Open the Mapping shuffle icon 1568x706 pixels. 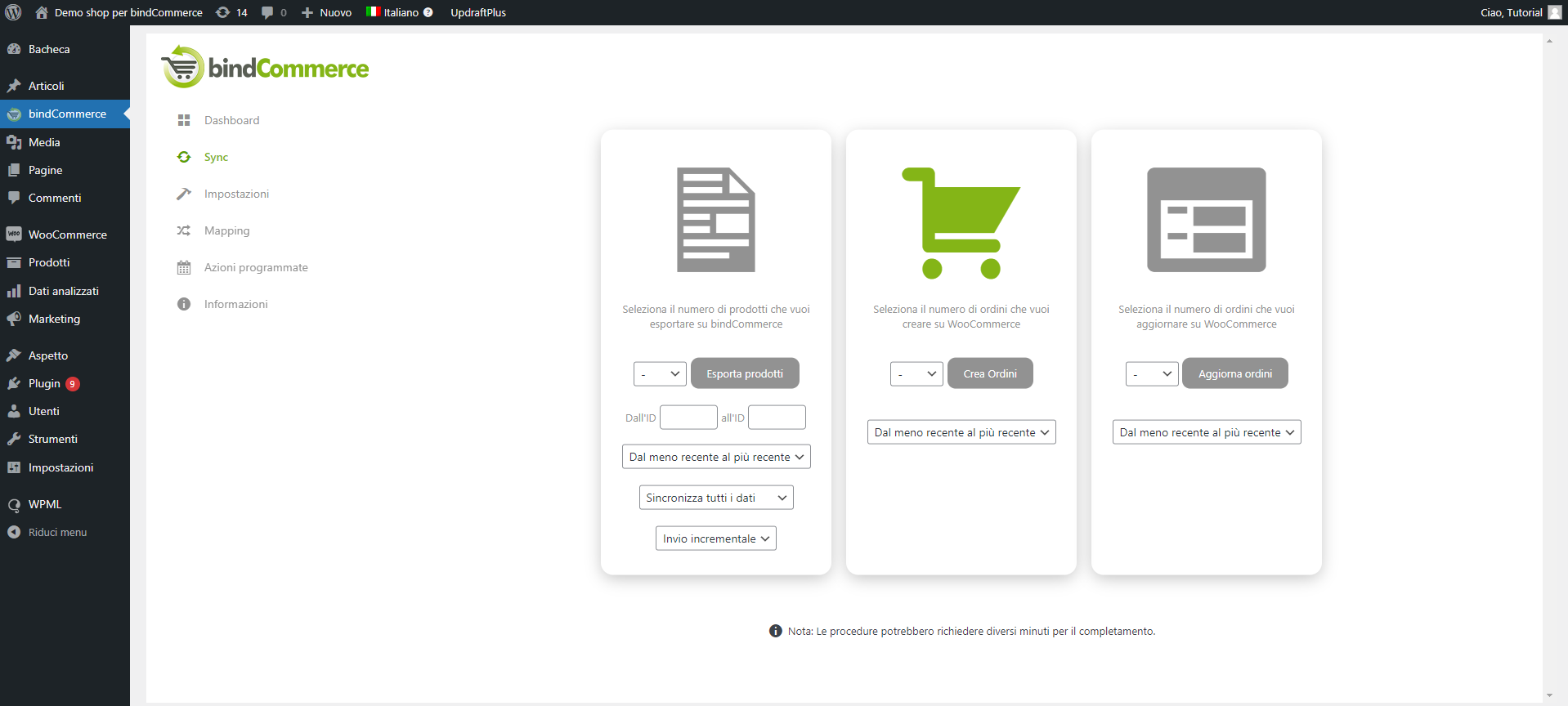click(184, 230)
